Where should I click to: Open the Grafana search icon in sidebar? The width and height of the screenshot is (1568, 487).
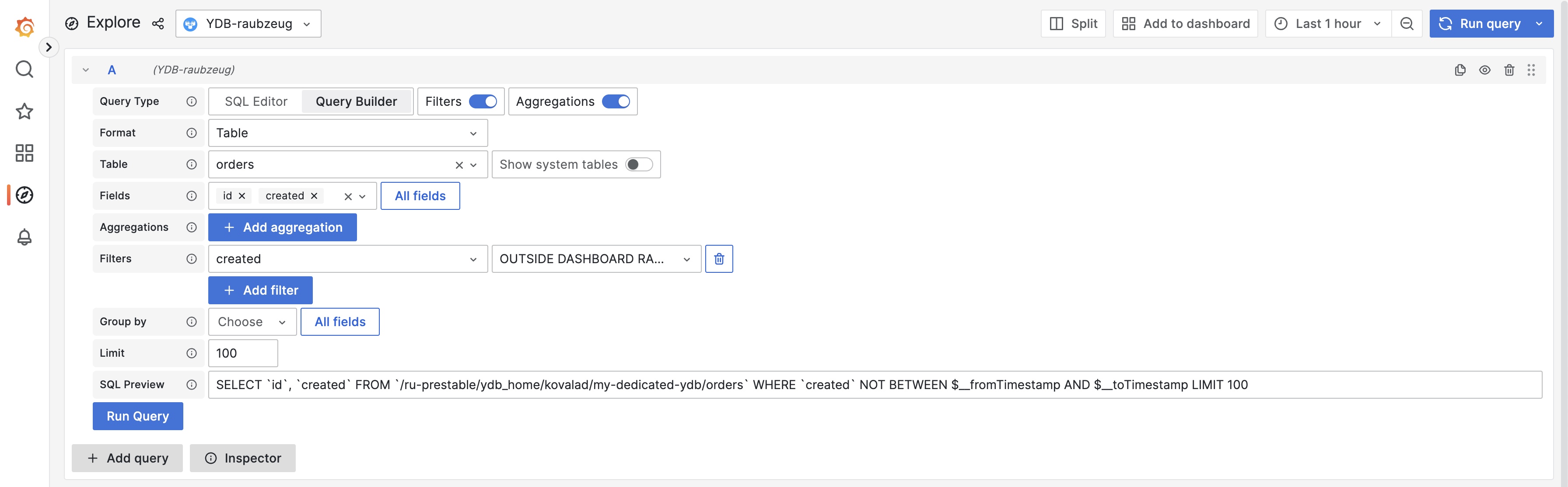coord(24,69)
